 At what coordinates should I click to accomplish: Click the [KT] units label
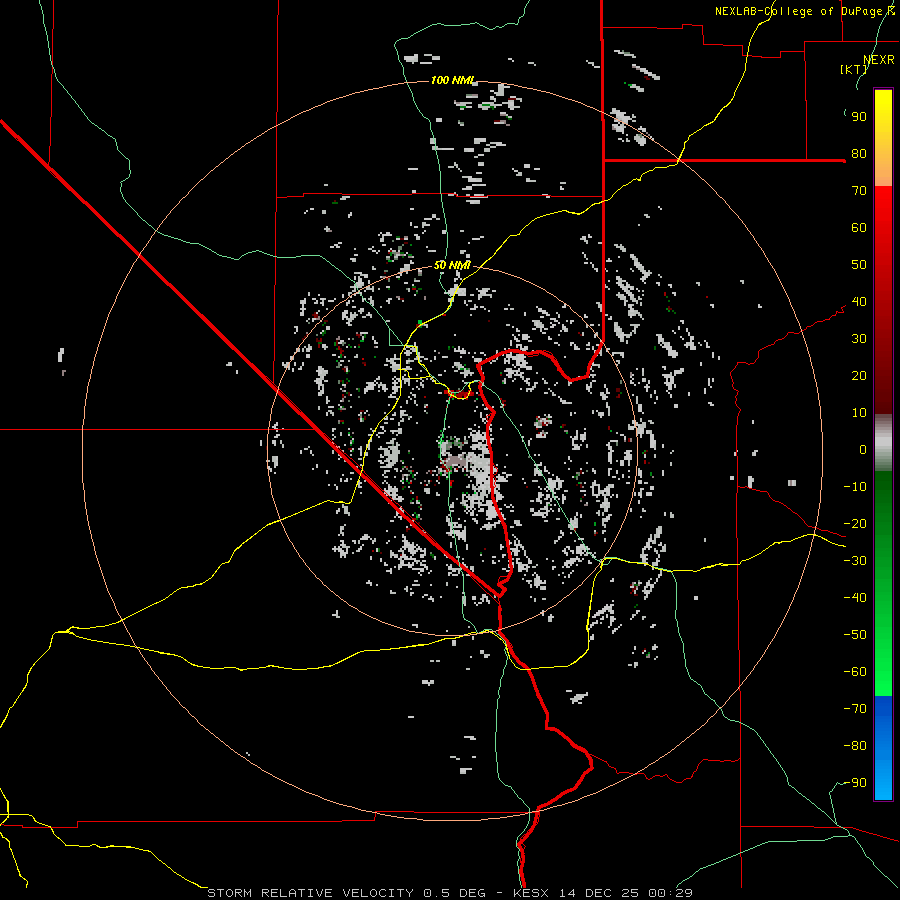coord(854,69)
